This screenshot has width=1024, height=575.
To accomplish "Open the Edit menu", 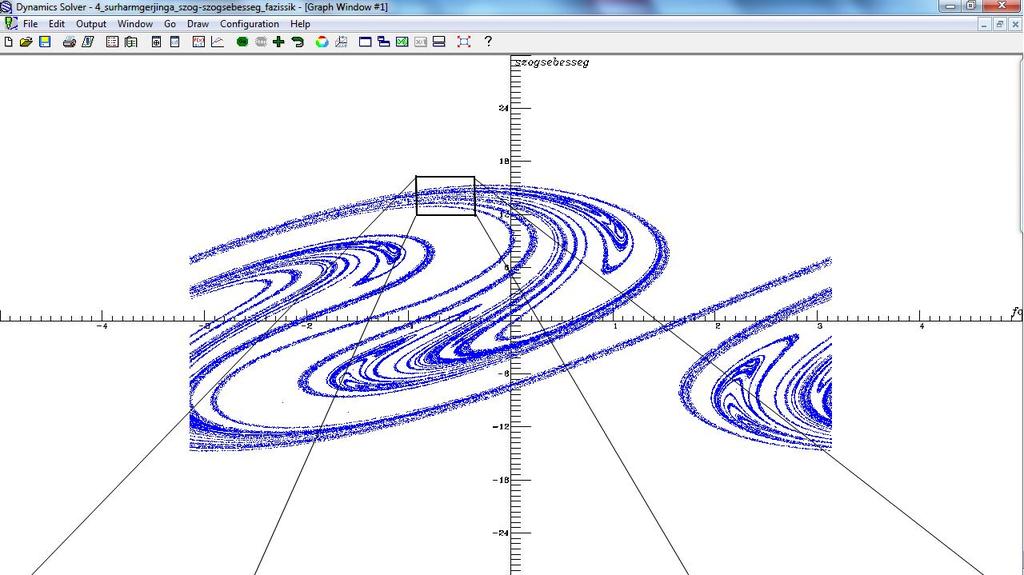I will (x=57, y=24).
